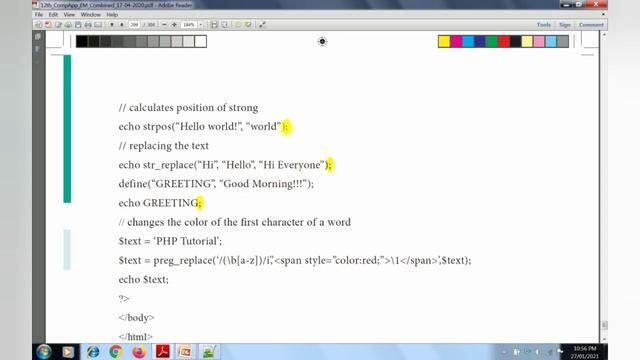Click the line "// replacing the text"
The image size is (640, 360).
pyautogui.click(x=163, y=146)
